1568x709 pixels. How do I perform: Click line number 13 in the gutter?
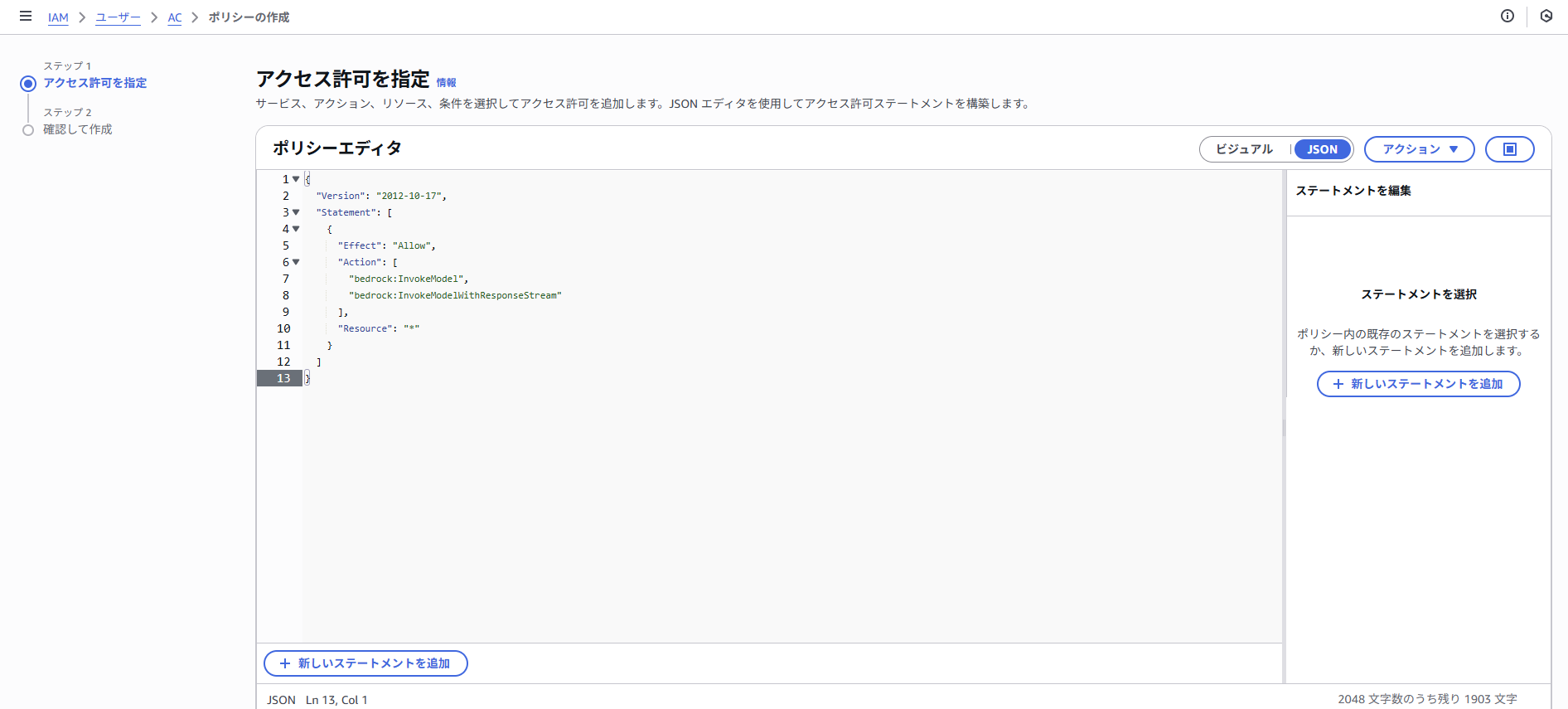[283, 378]
